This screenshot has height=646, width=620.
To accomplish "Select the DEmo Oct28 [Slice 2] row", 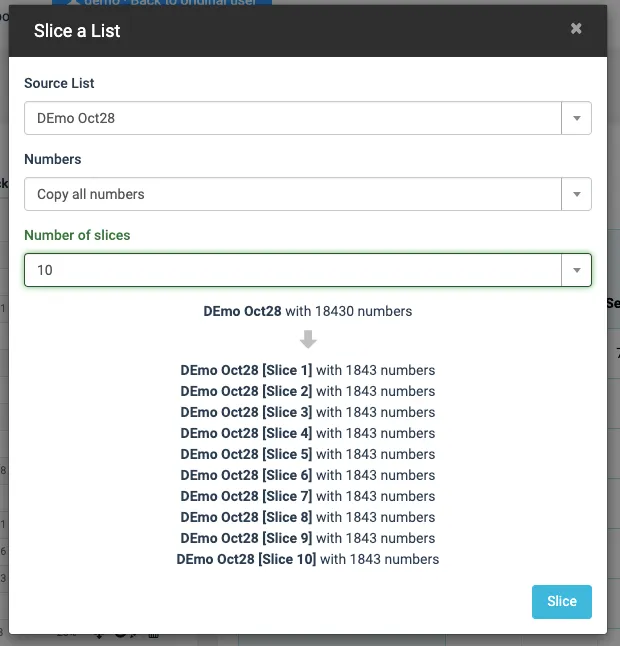I will [x=308, y=391].
